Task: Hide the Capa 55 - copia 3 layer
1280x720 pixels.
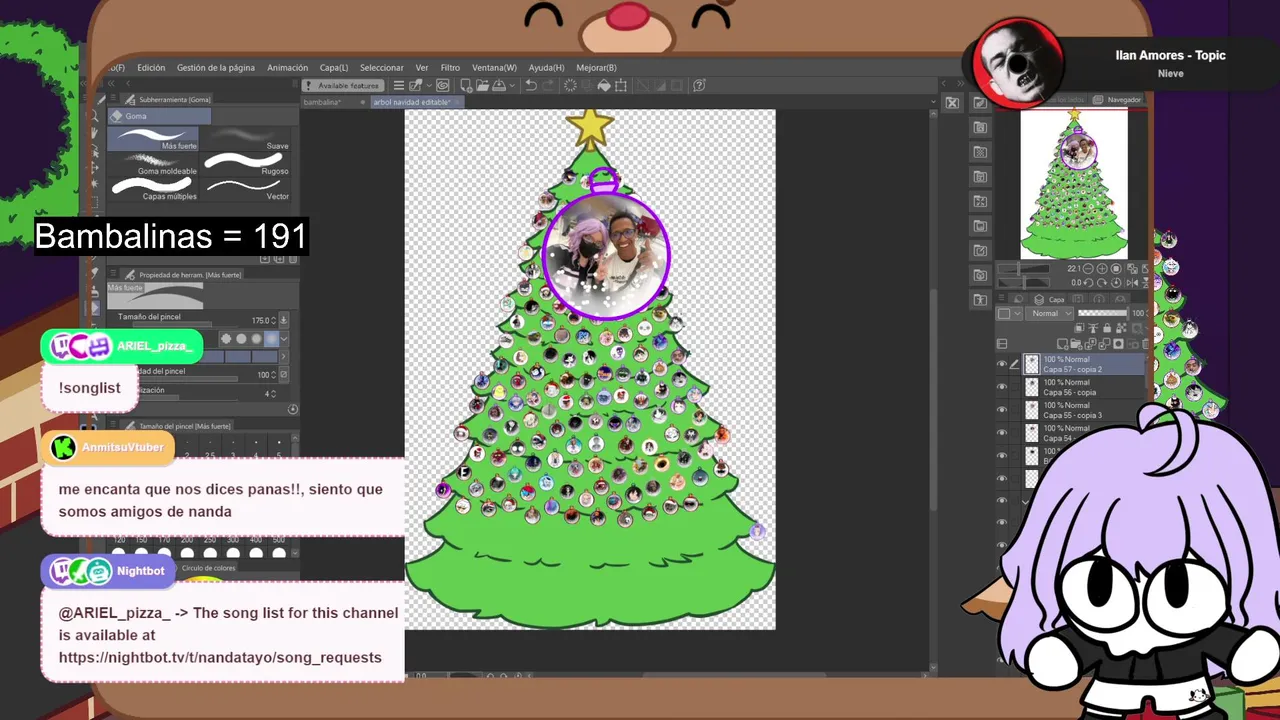Action: [x=1002, y=409]
